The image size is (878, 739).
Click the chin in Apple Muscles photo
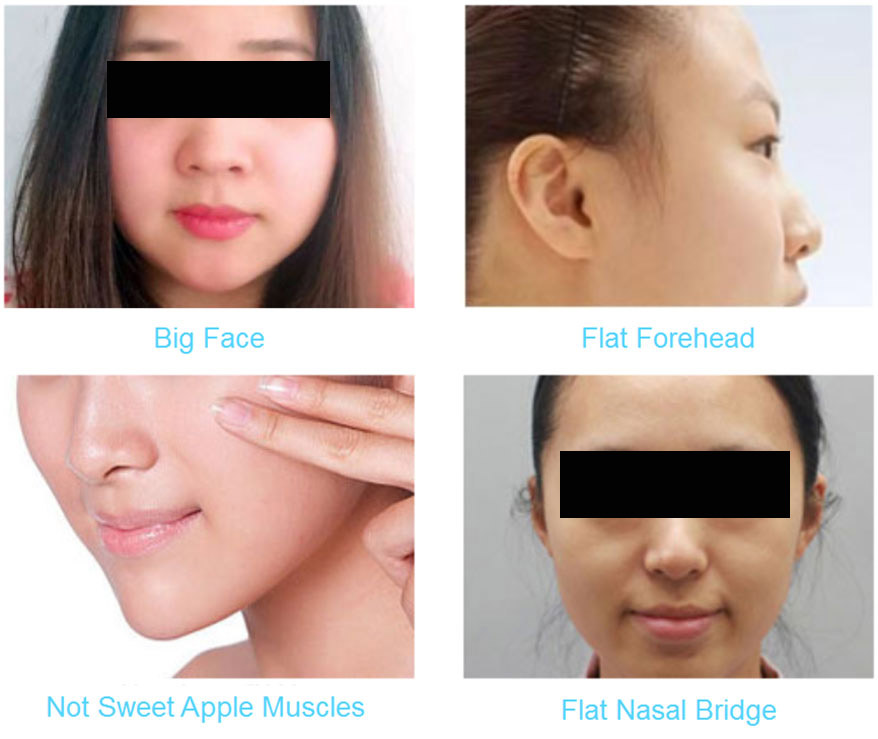[x=162, y=613]
